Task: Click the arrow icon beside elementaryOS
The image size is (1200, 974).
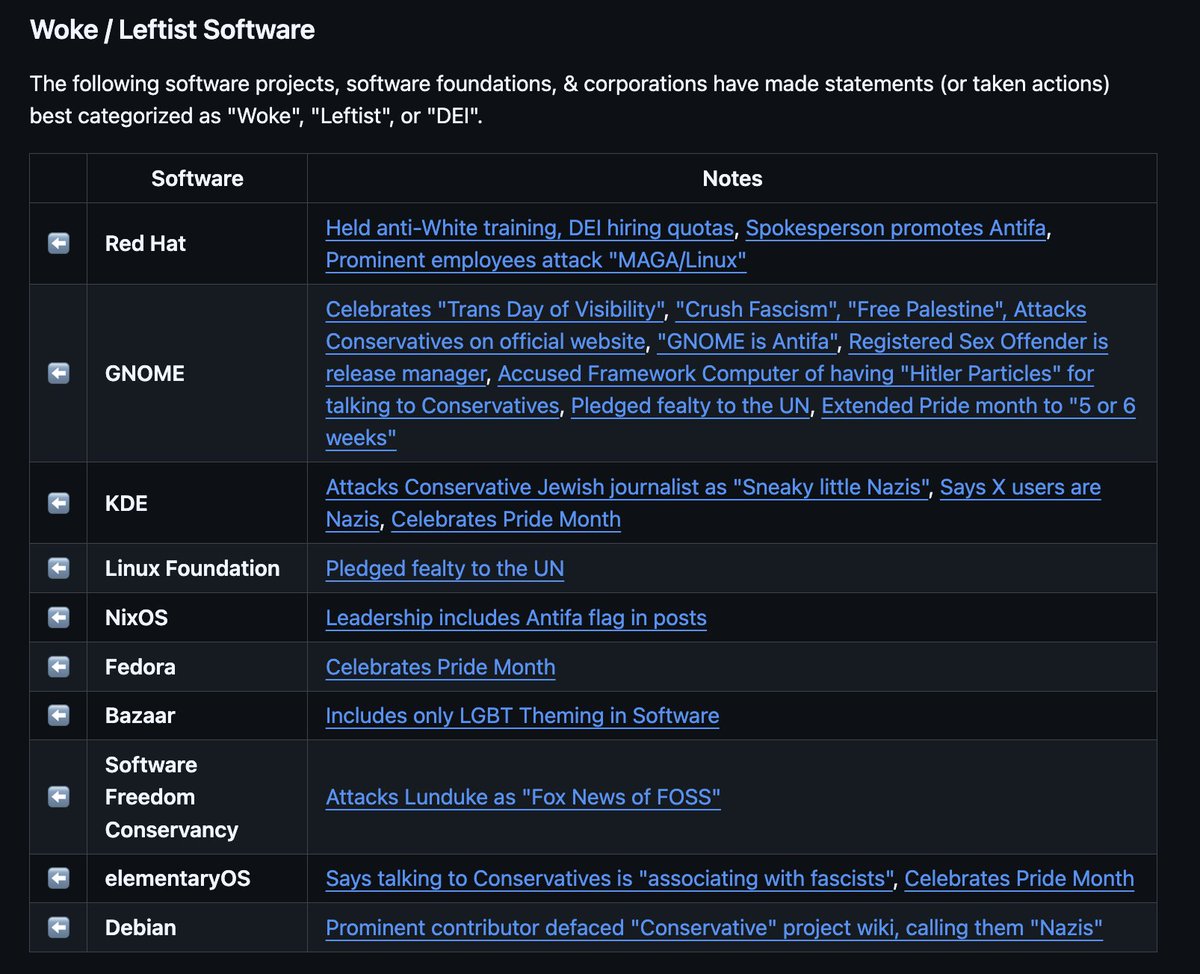Action: 58,878
